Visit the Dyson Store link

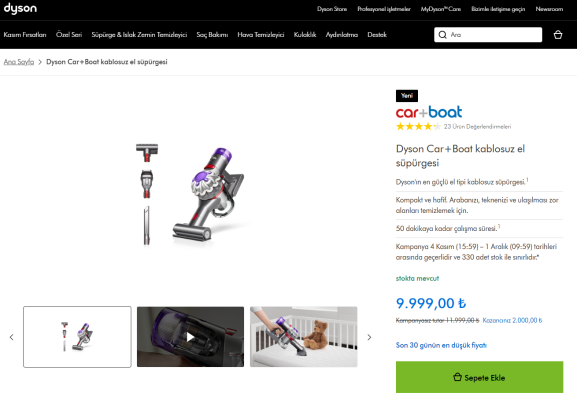[x=332, y=9]
